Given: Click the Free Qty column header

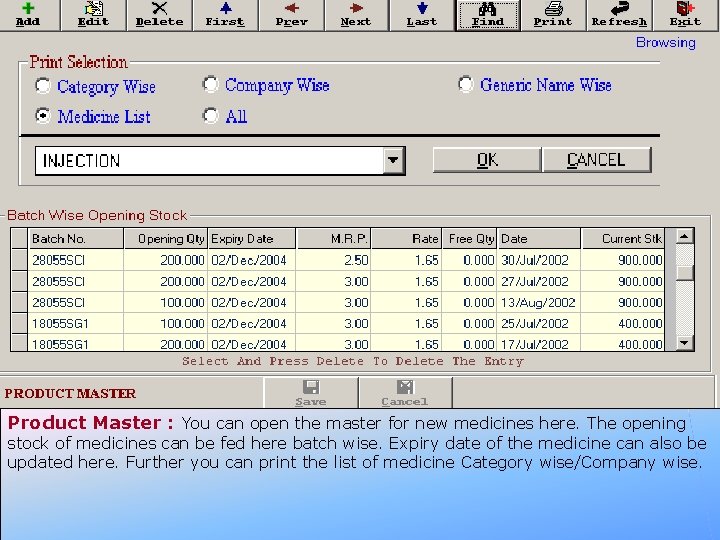Looking at the screenshot, I should tap(469, 239).
